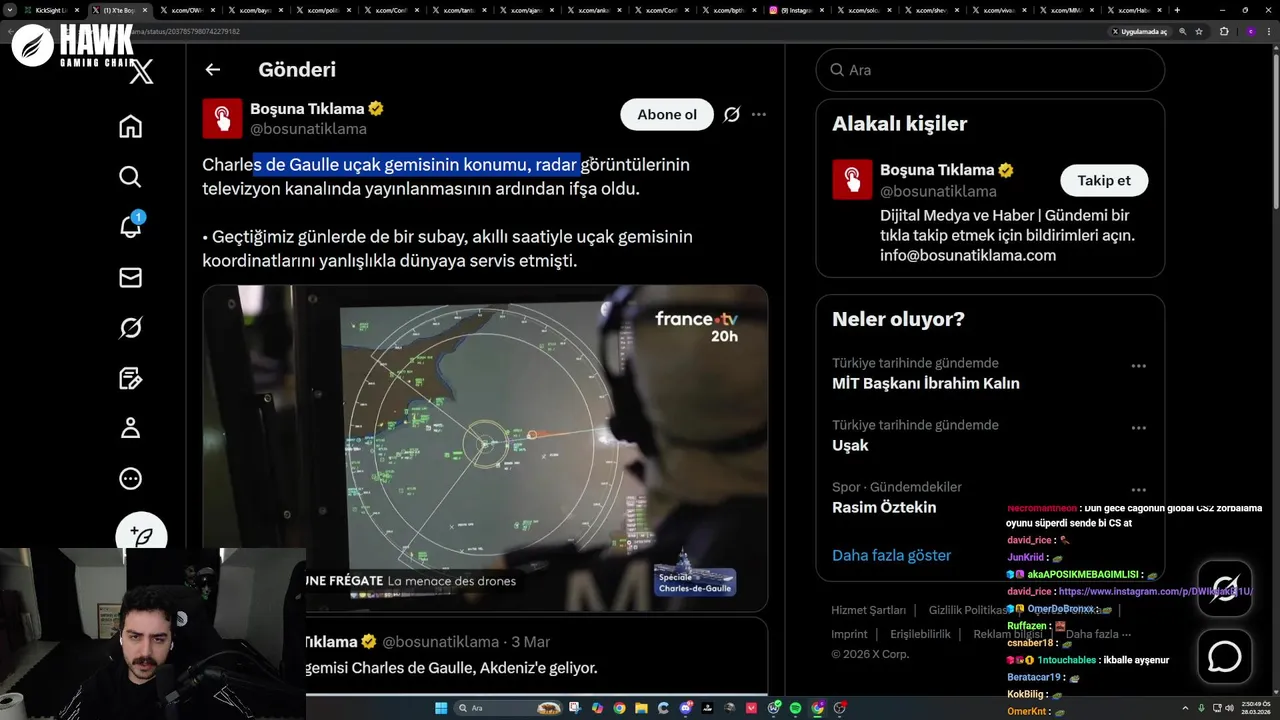The width and height of the screenshot is (1280, 720).
Task: Click the Windows taskbar search box
Action: 508,708
